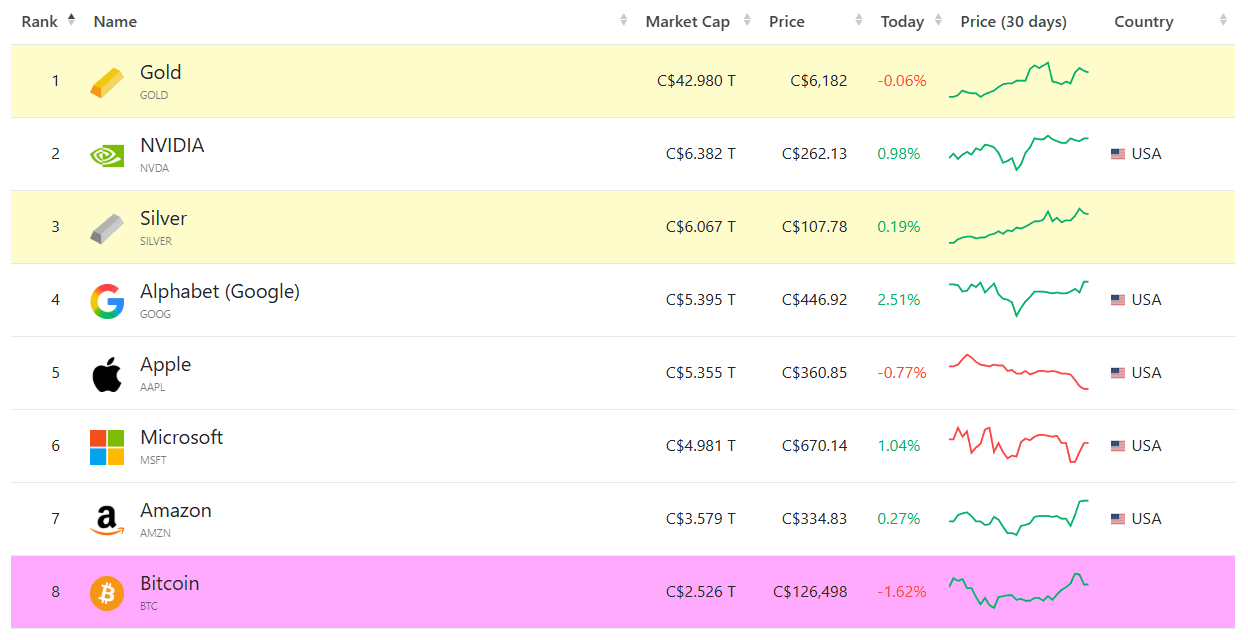
Task: Click the Microsoft price C$670.14
Action: click(815, 446)
